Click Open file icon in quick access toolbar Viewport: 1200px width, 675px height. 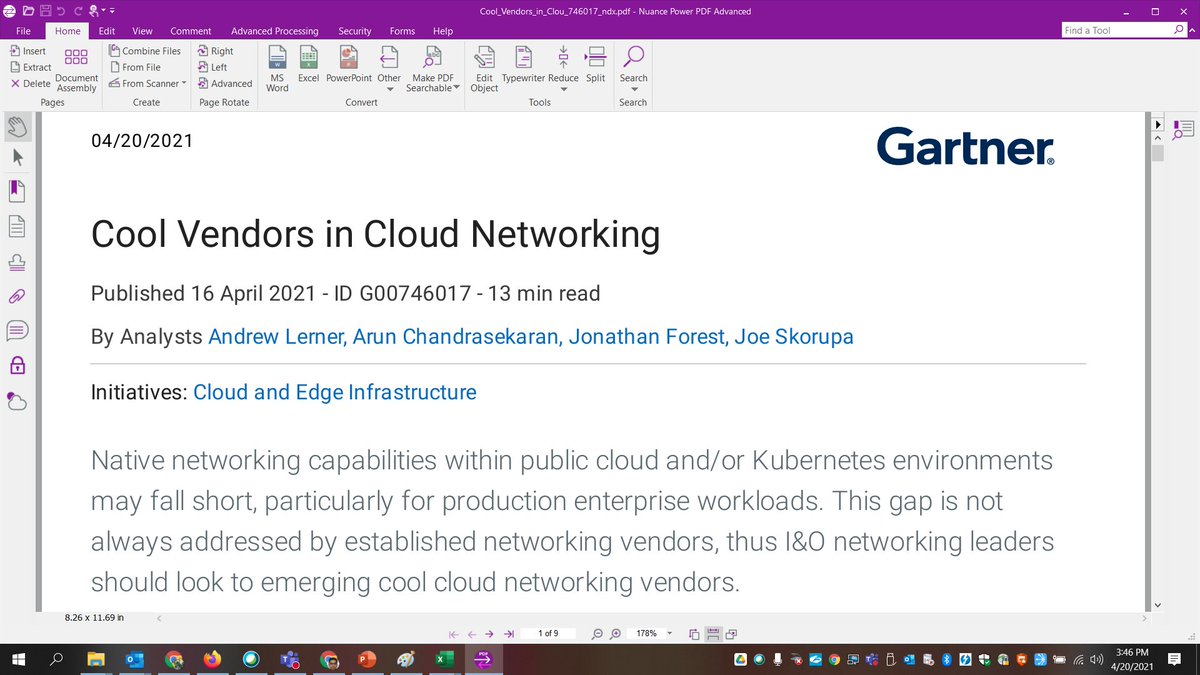[28, 10]
